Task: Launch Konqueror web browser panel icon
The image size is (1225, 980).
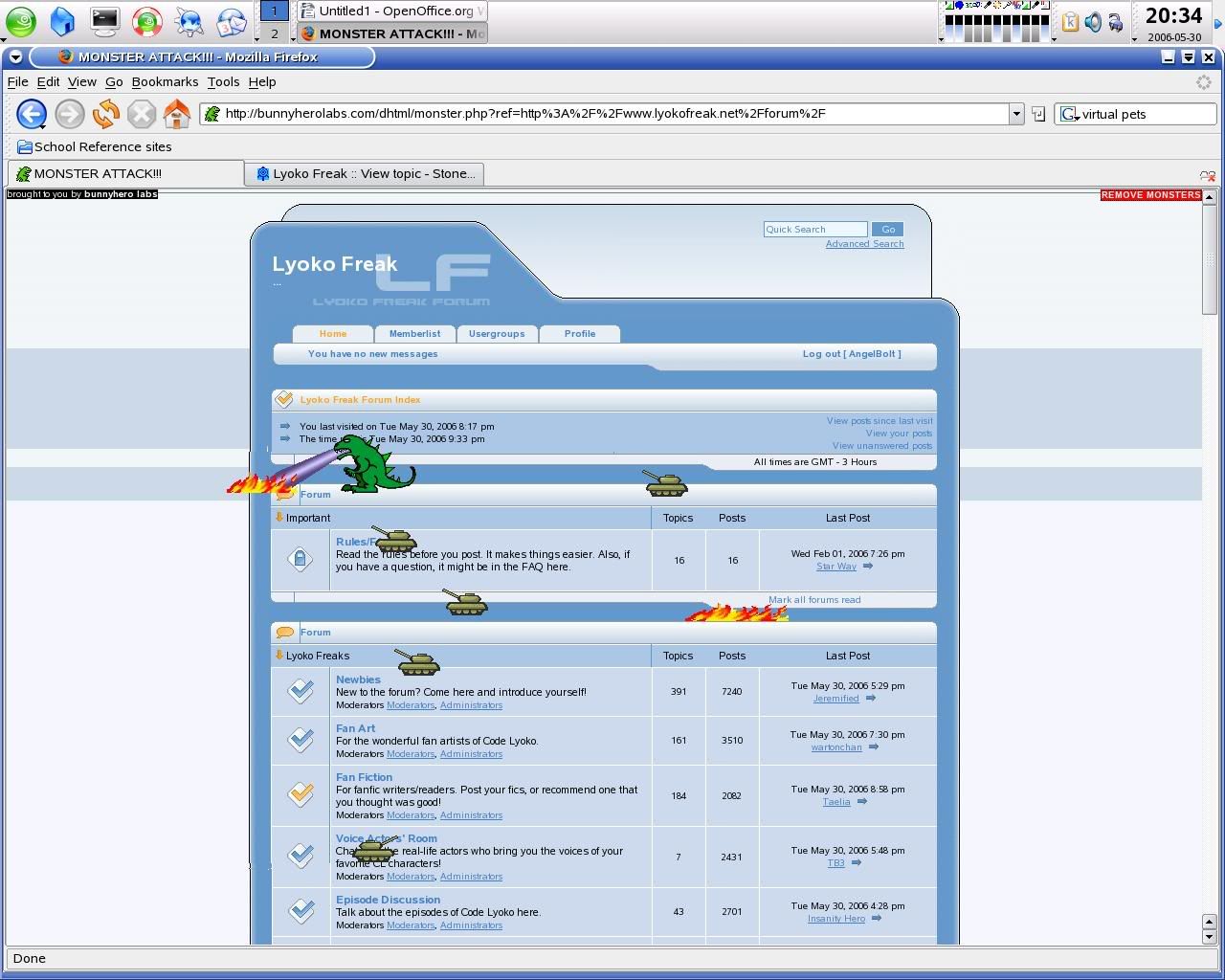Action: pyautogui.click(x=189, y=21)
